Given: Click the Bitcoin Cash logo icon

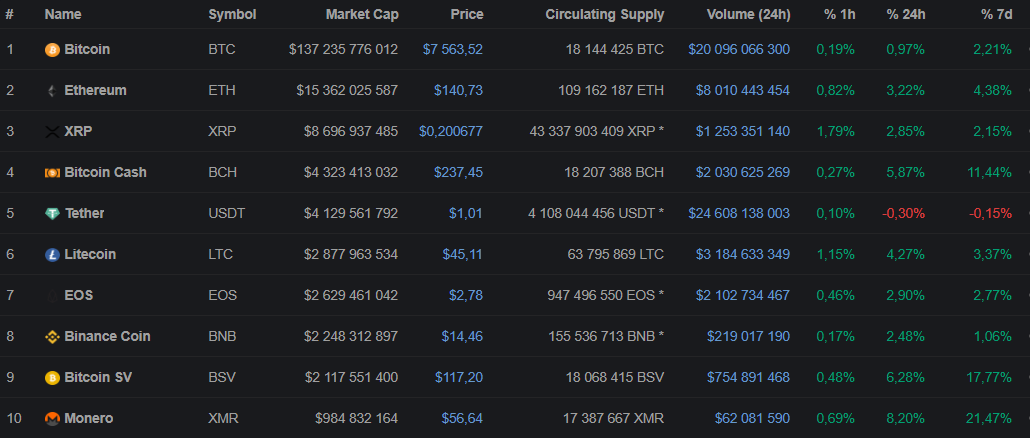Looking at the screenshot, I should 52,172.
